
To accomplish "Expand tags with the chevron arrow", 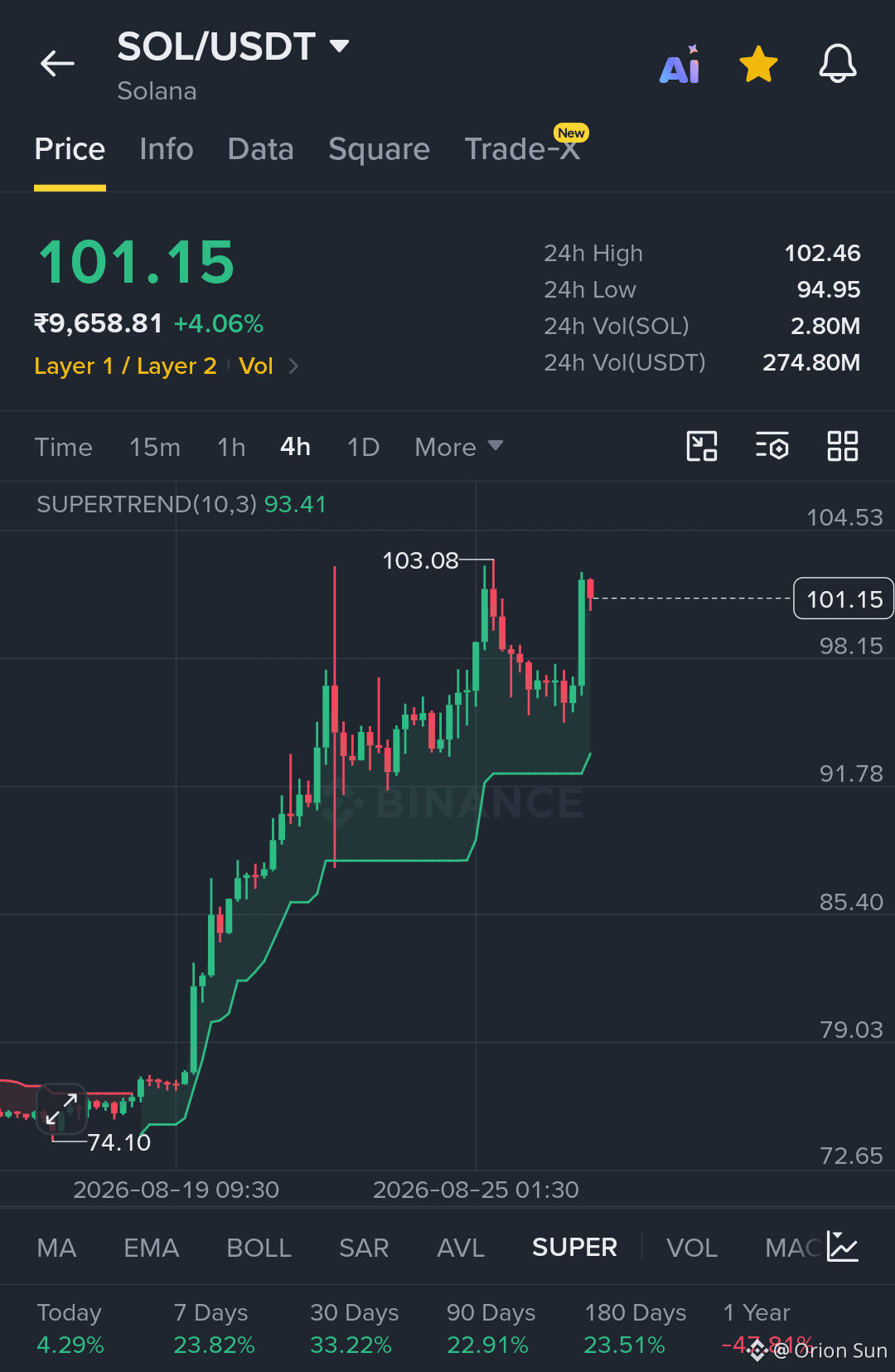I will (293, 366).
